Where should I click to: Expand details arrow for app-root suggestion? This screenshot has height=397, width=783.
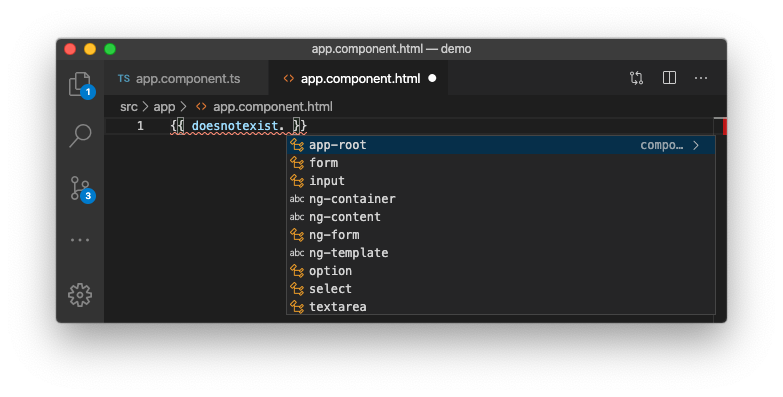click(x=696, y=145)
